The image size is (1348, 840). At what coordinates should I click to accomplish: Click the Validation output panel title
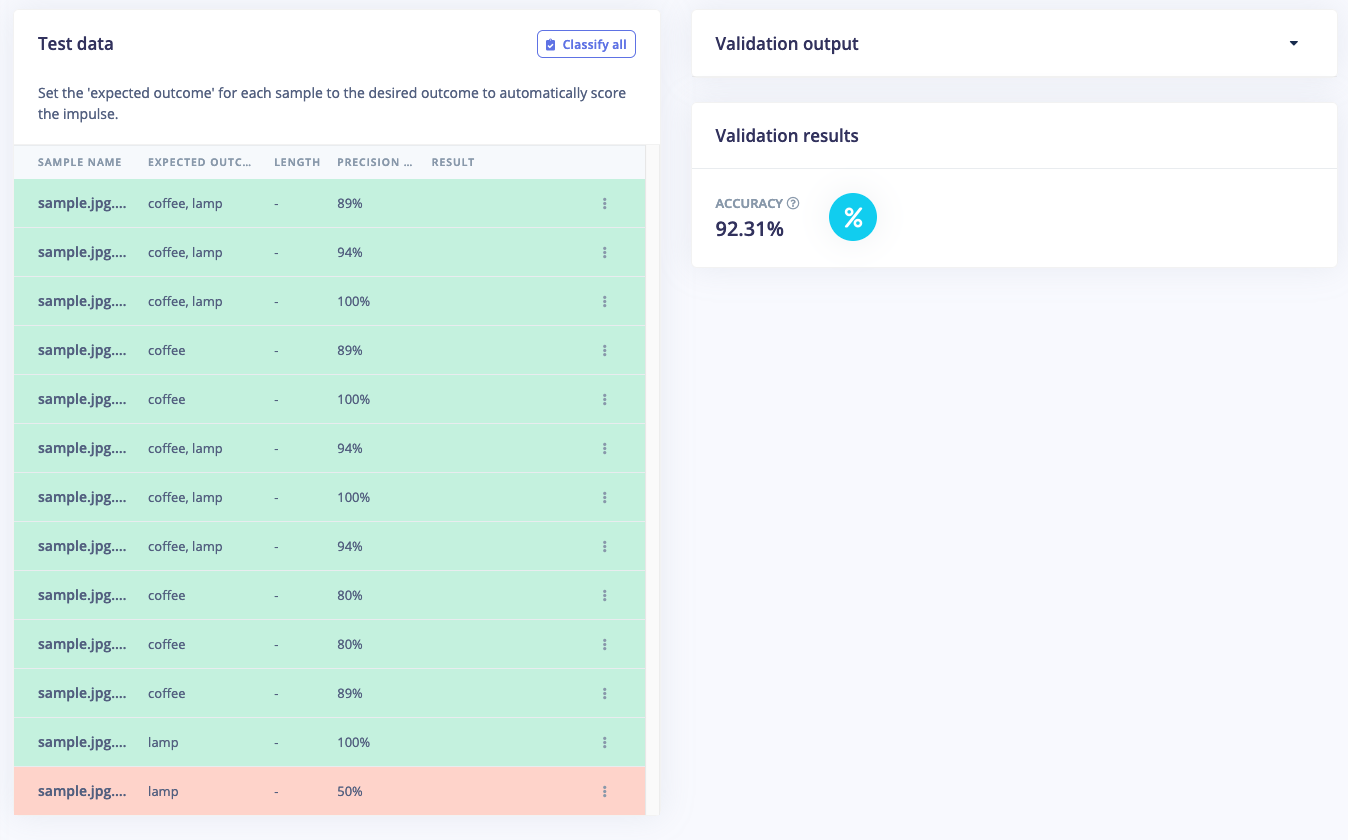787,44
